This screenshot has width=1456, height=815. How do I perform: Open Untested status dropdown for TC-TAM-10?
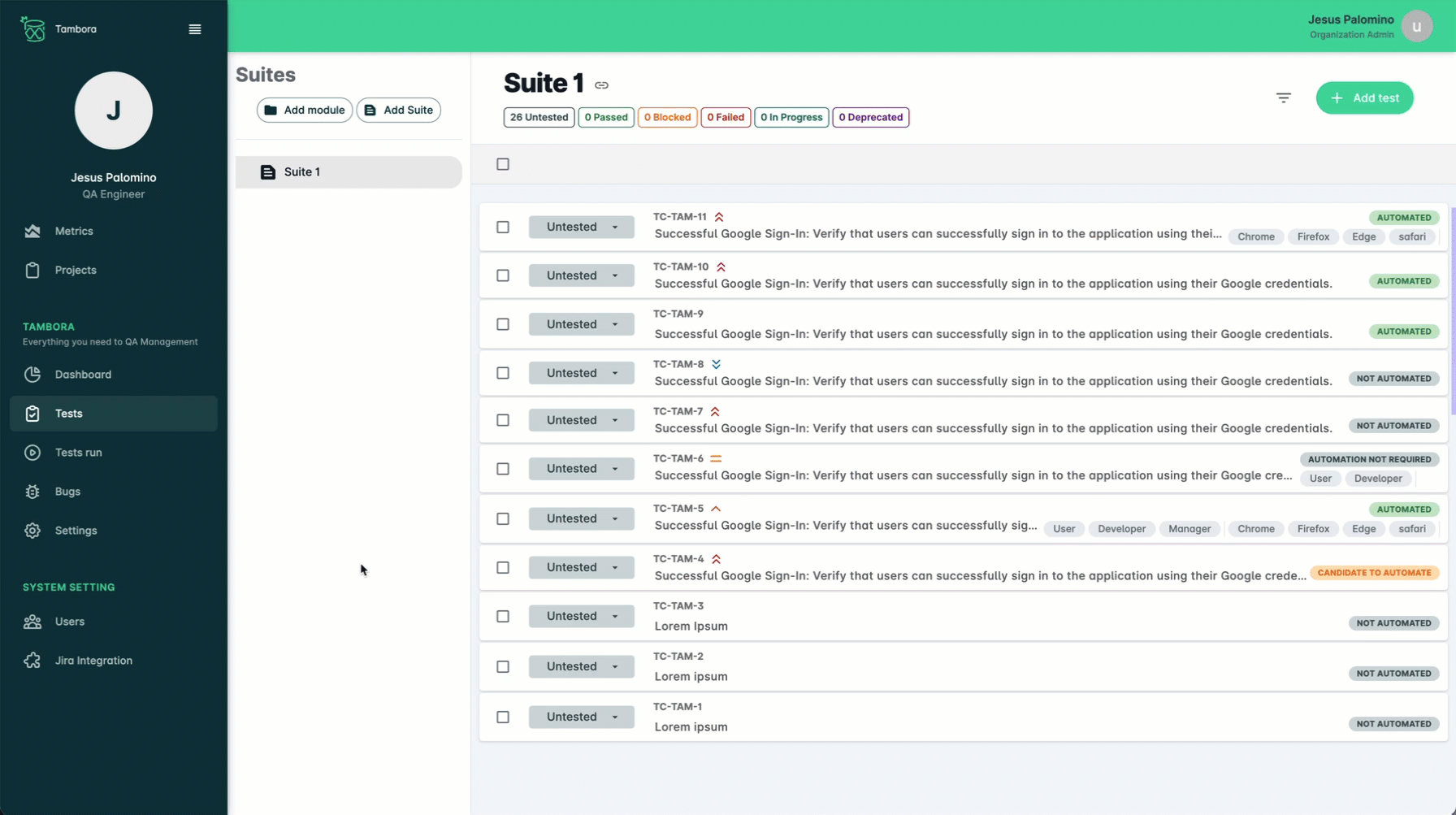(582, 275)
